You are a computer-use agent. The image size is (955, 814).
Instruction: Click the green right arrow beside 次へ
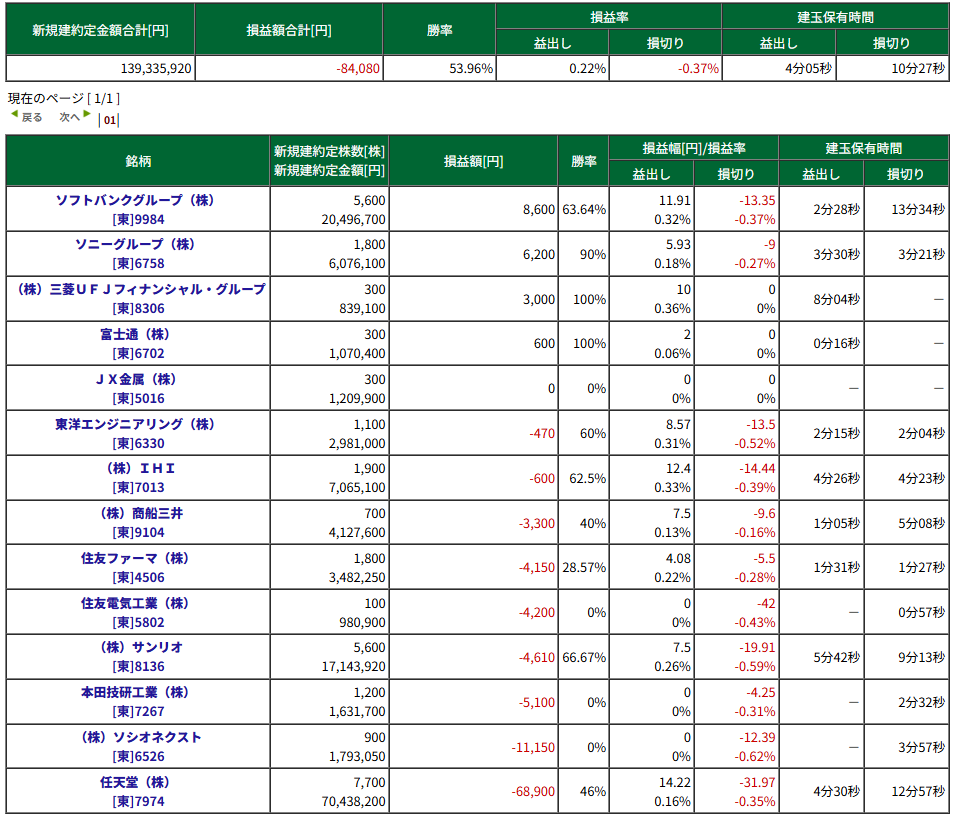(x=87, y=115)
